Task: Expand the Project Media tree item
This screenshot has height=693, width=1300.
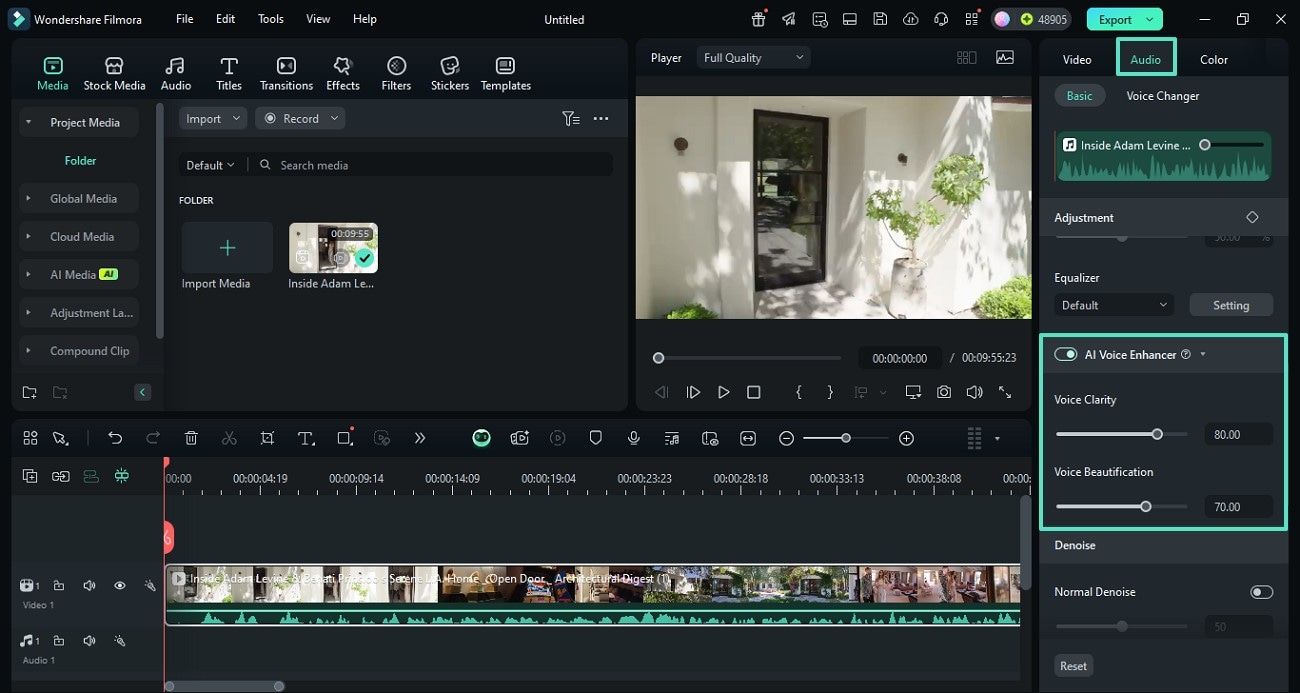Action: pos(28,122)
